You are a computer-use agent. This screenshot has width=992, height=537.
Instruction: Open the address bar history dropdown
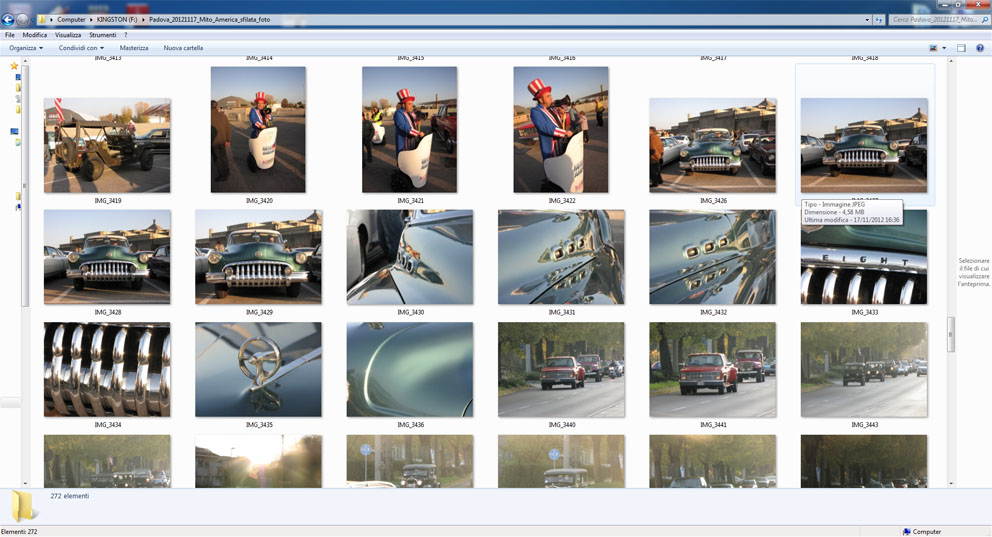pos(867,20)
